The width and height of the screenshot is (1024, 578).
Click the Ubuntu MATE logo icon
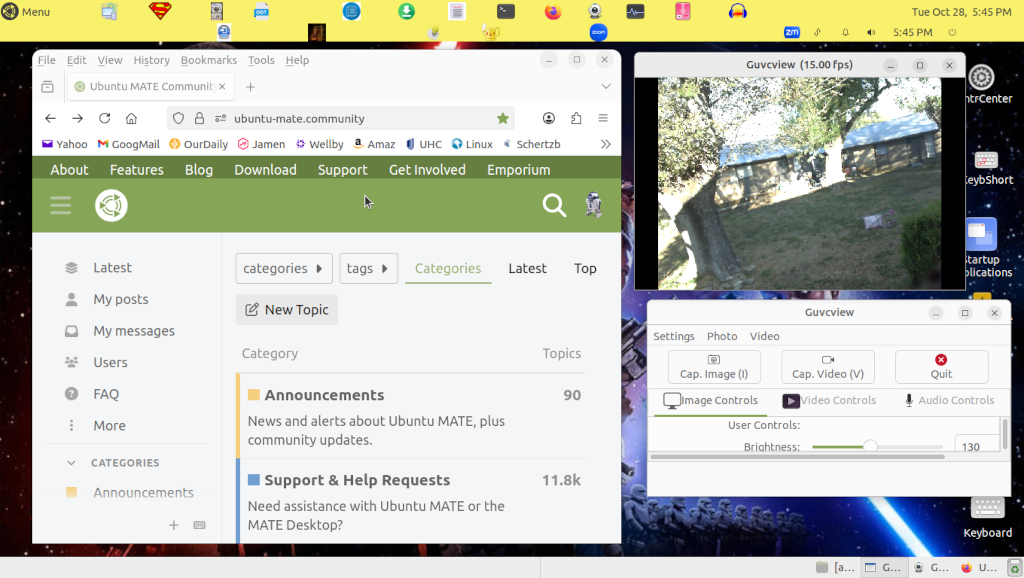111,206
